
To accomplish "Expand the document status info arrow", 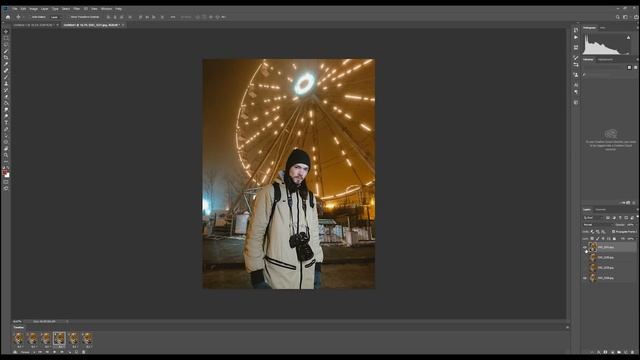I will pyautogui.click(x=67, y=322).
